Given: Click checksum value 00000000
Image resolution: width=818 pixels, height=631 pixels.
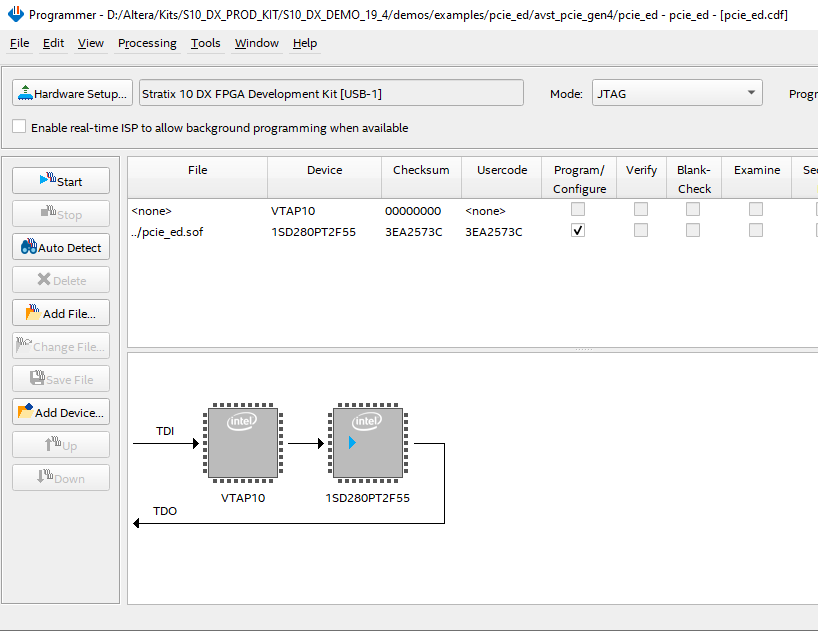Looking at the screenshot, I should 413,211.
